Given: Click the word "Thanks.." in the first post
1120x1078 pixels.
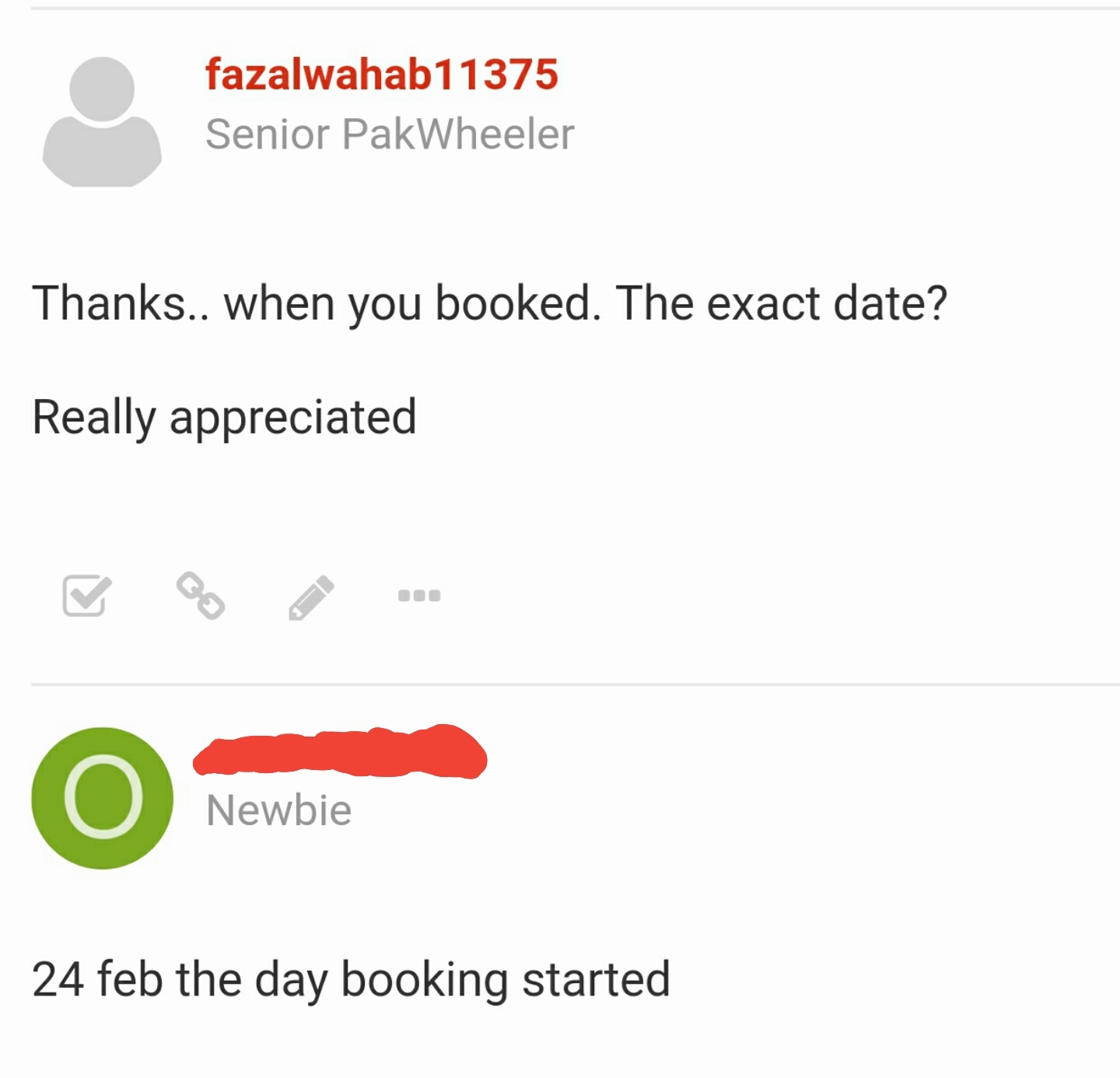Looking at the screenshot, I should [x=120, y=303].
